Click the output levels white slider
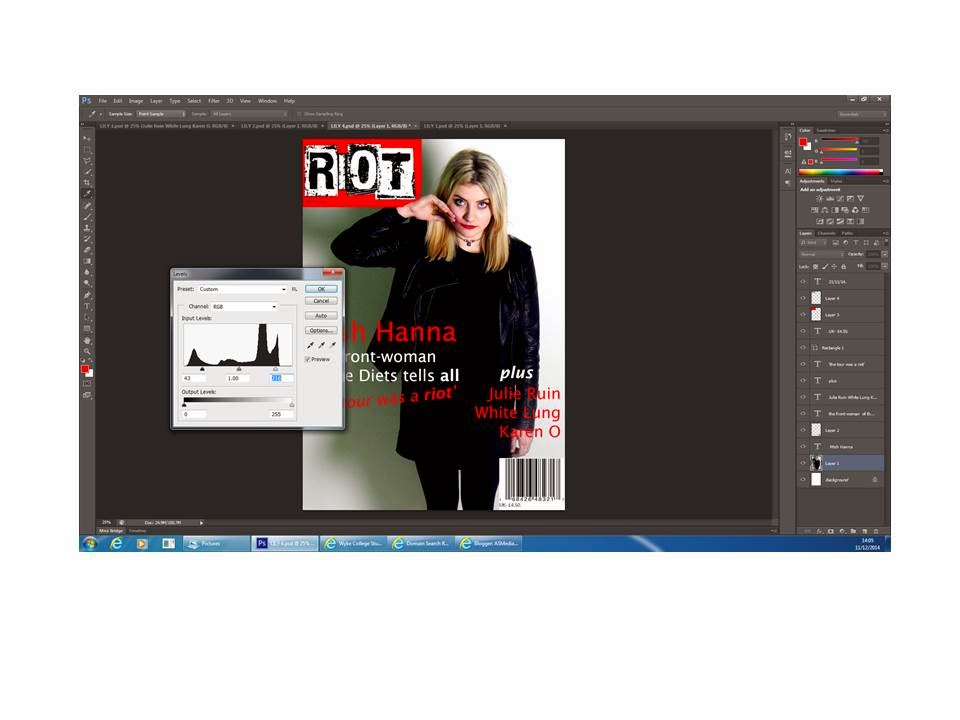Screen dimensions: 960x720 pos(291,405)
